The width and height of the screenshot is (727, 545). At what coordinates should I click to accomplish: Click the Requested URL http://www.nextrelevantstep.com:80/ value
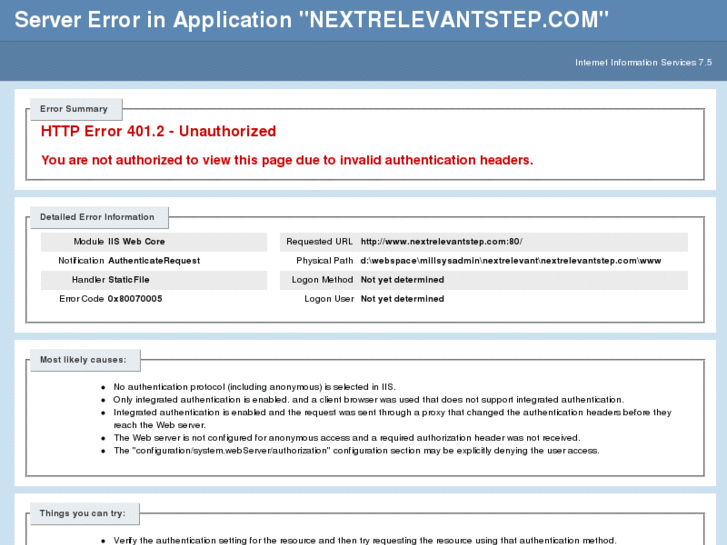(x=441, y=242)
